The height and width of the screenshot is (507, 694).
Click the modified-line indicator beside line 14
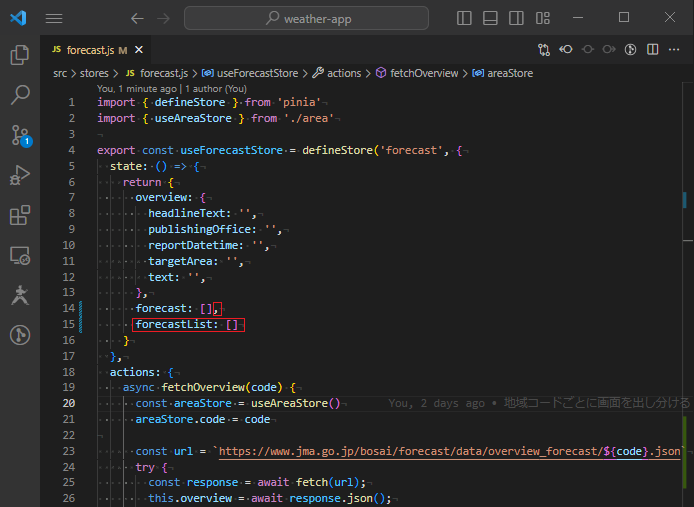(81, 309)
